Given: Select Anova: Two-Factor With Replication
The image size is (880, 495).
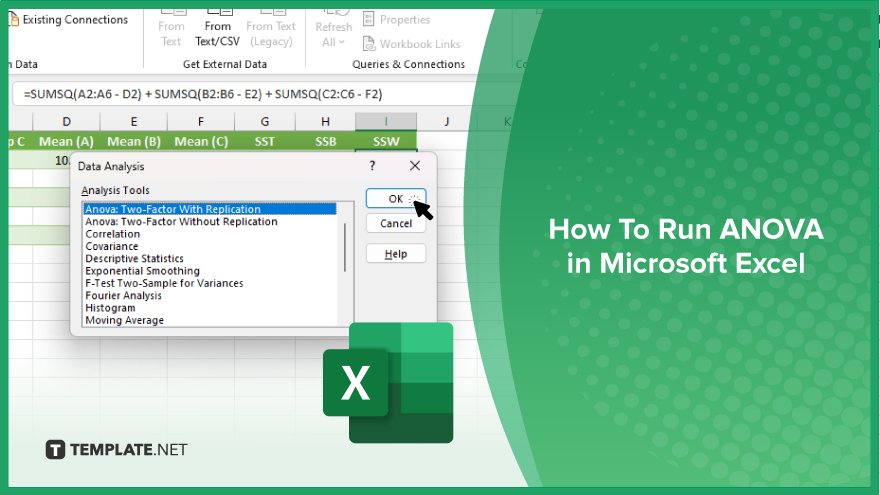Looking at the screenshot, I should pyautogui.click(x=210, y=209).
